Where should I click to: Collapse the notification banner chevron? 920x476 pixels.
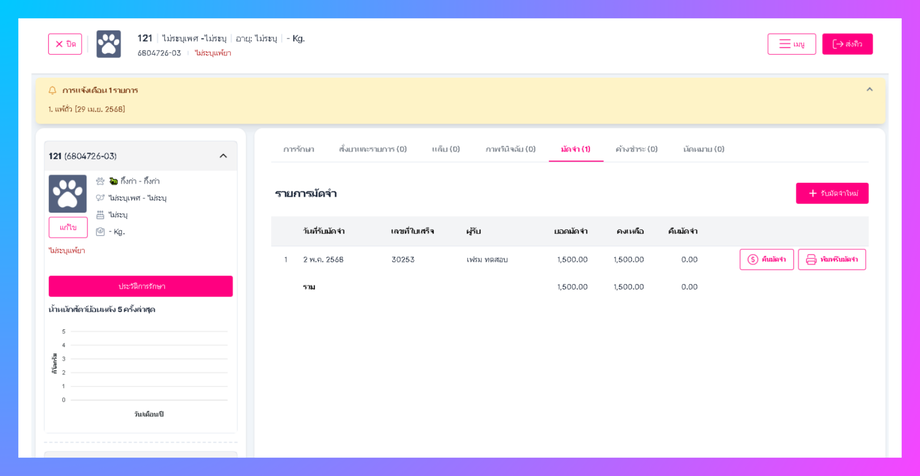870,90
